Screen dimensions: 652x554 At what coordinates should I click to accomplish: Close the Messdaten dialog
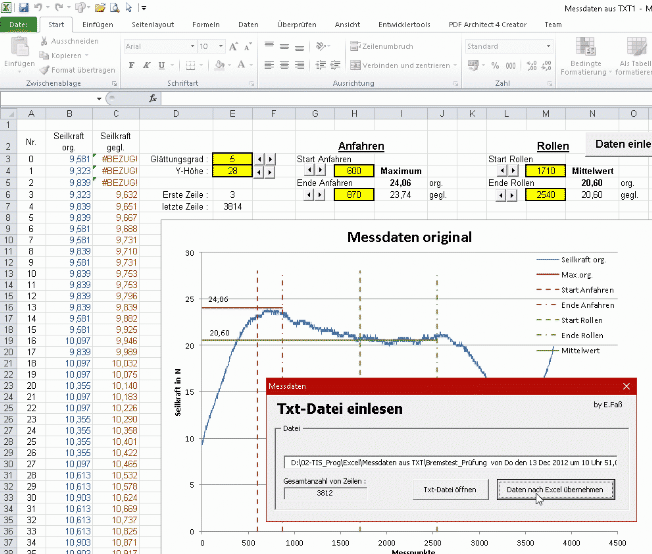click(x=627, y=385)
